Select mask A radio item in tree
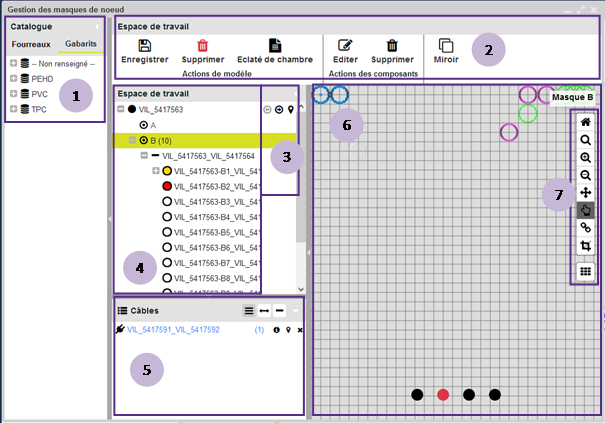Image resolution: width=605 pixels, height=423 pixels. point(144,125)
